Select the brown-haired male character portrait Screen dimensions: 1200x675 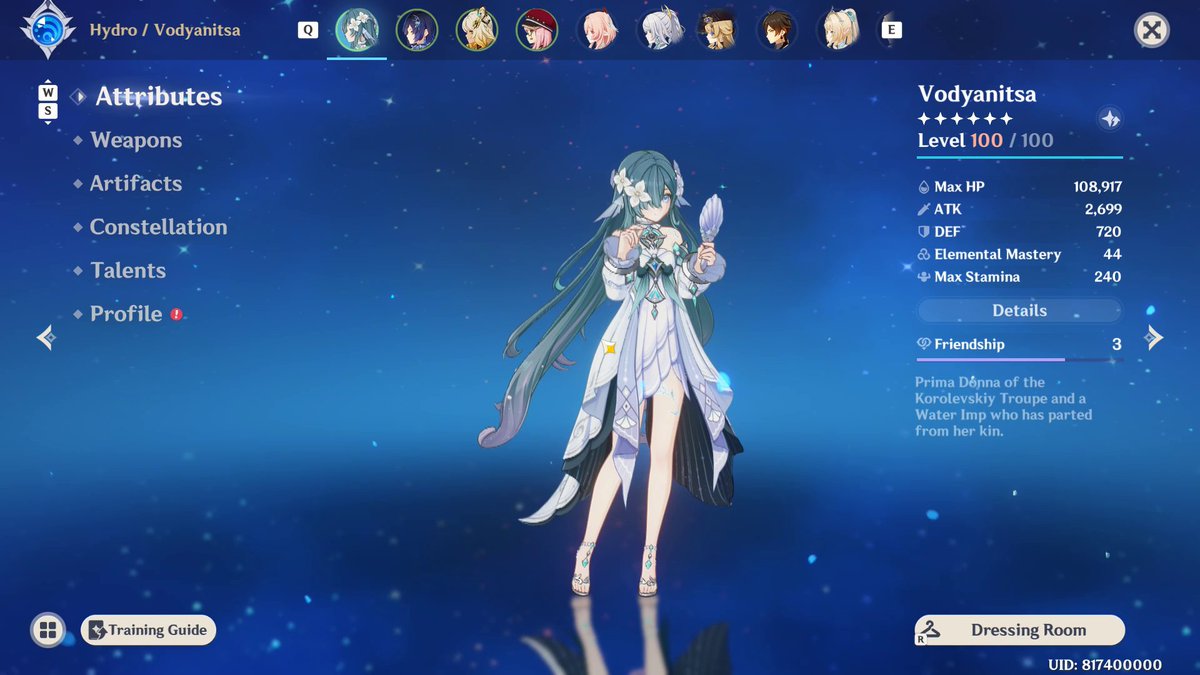778,30
